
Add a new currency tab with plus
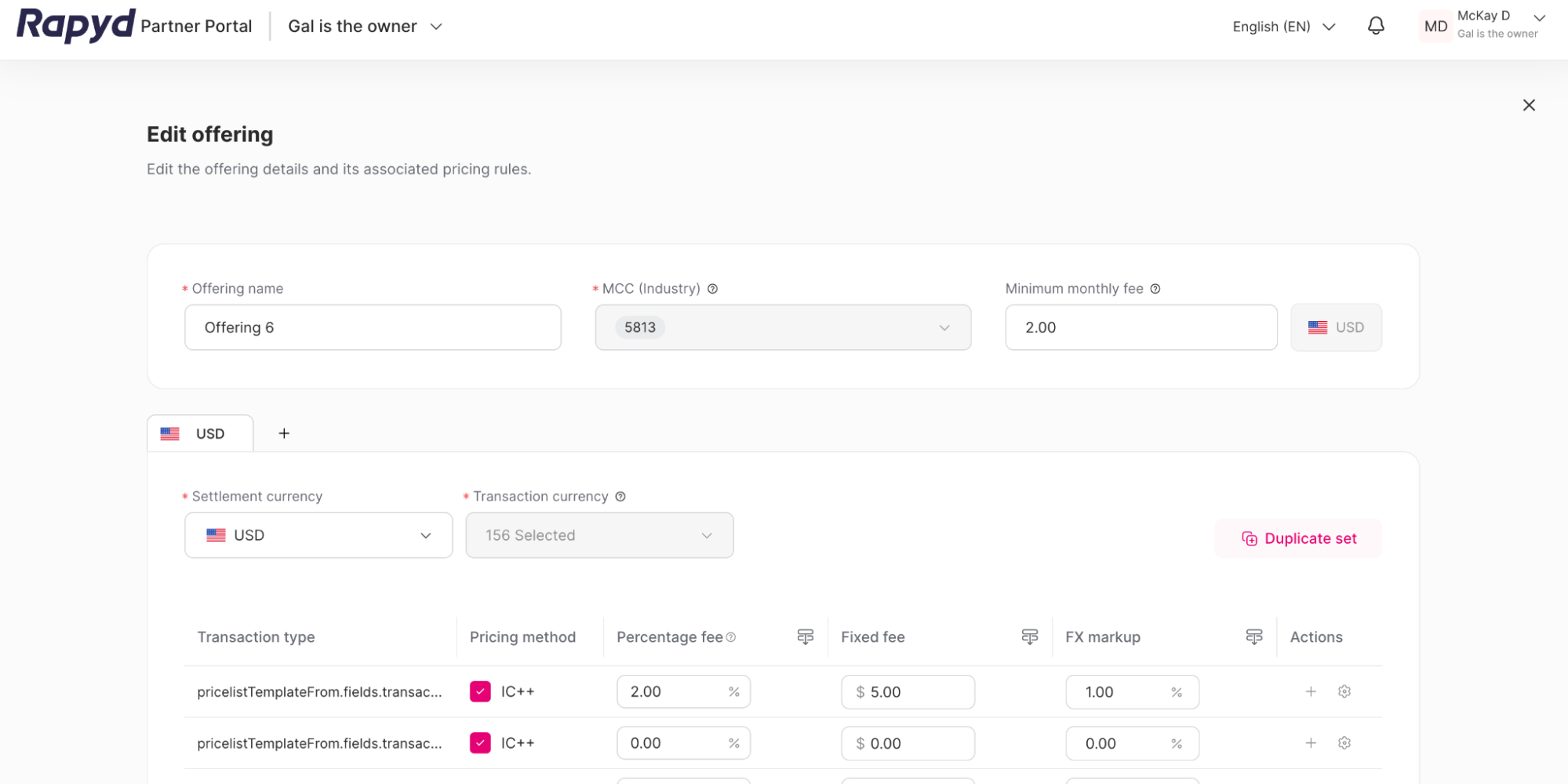click(284, 433)
